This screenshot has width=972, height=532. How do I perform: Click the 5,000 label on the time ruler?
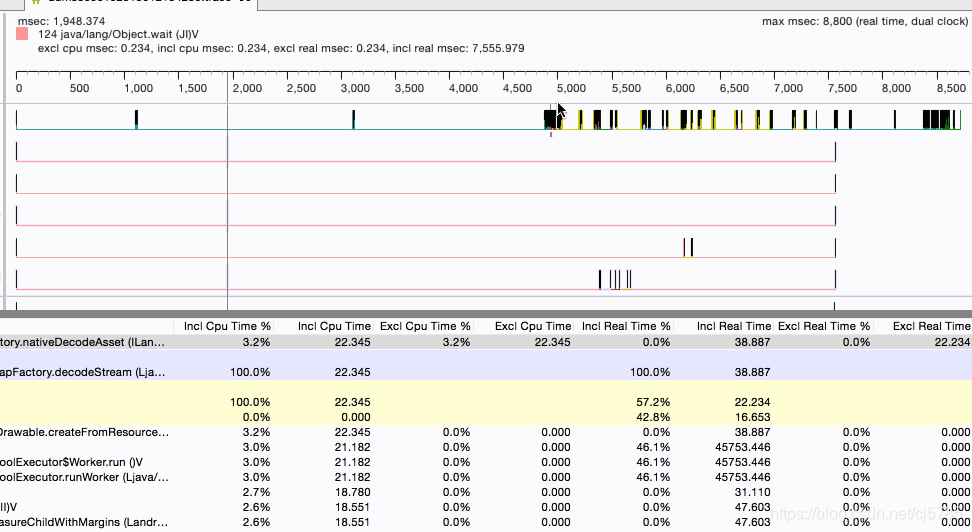(571, 88)
